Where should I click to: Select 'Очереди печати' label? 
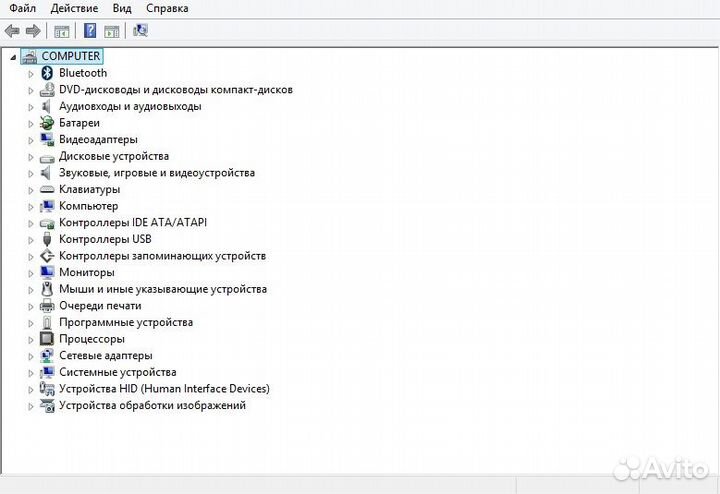[x=100, y=306]
